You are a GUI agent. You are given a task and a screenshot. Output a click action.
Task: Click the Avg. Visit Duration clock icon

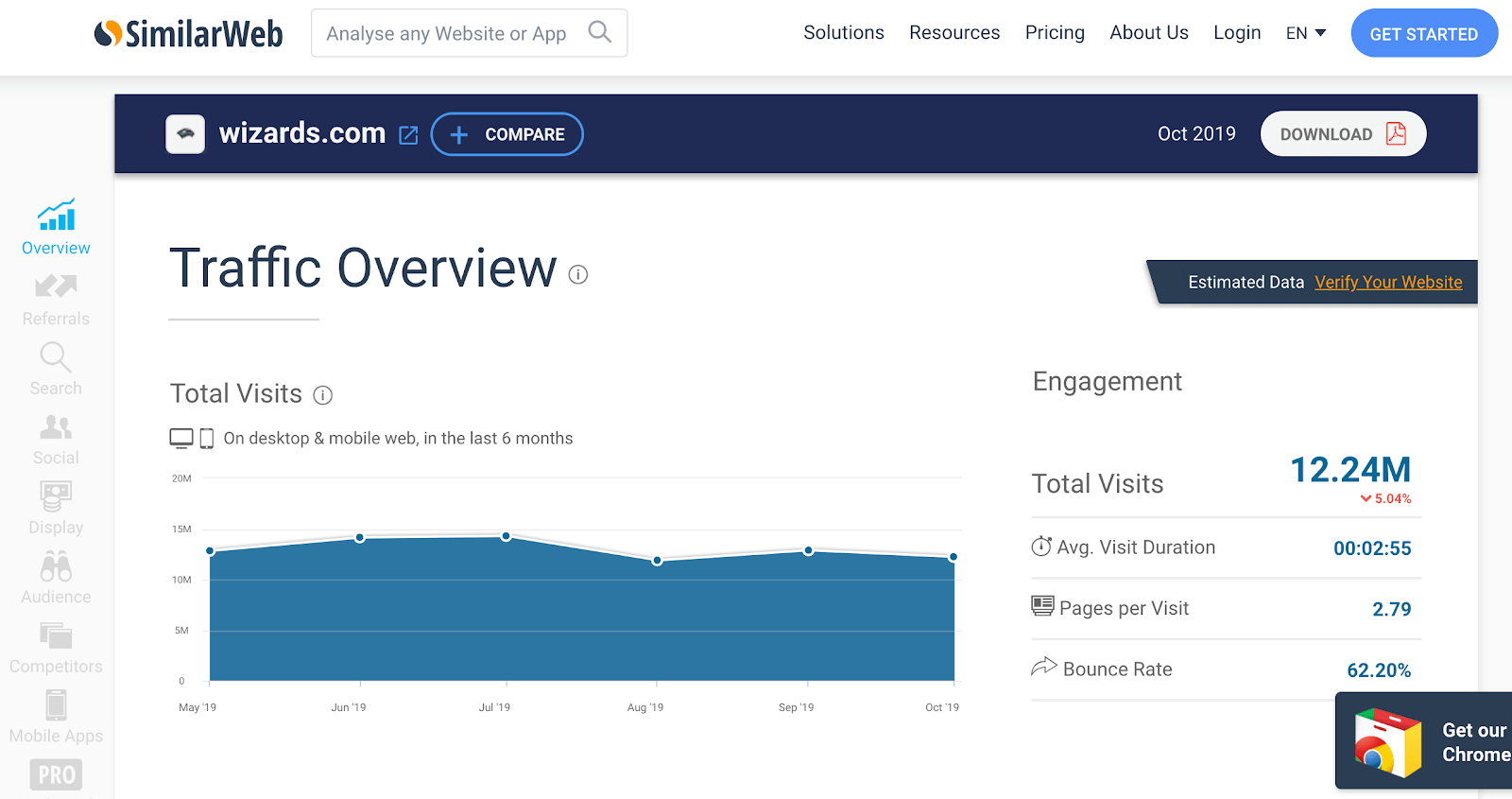point(1041,547)
